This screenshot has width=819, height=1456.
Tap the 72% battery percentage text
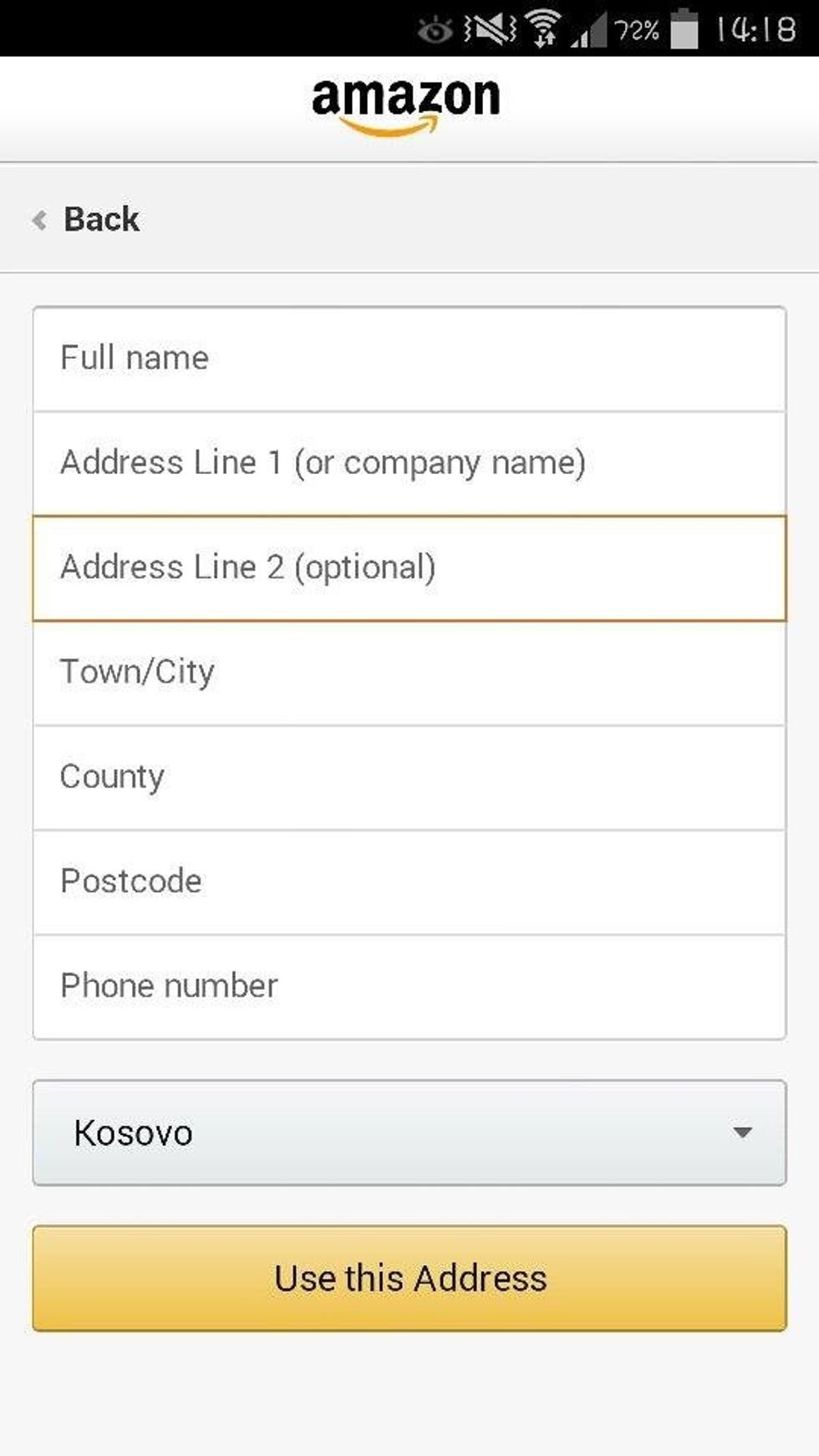[637, 31]
